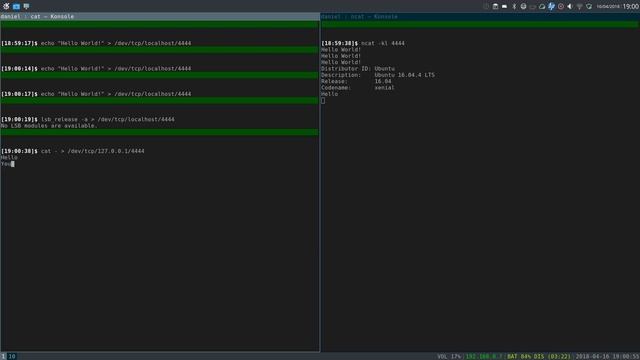The height and width of the screenshot is (360, 640).
Task: Click the 'You' line with cursor in cat terminal
Action: click(7, 164)
